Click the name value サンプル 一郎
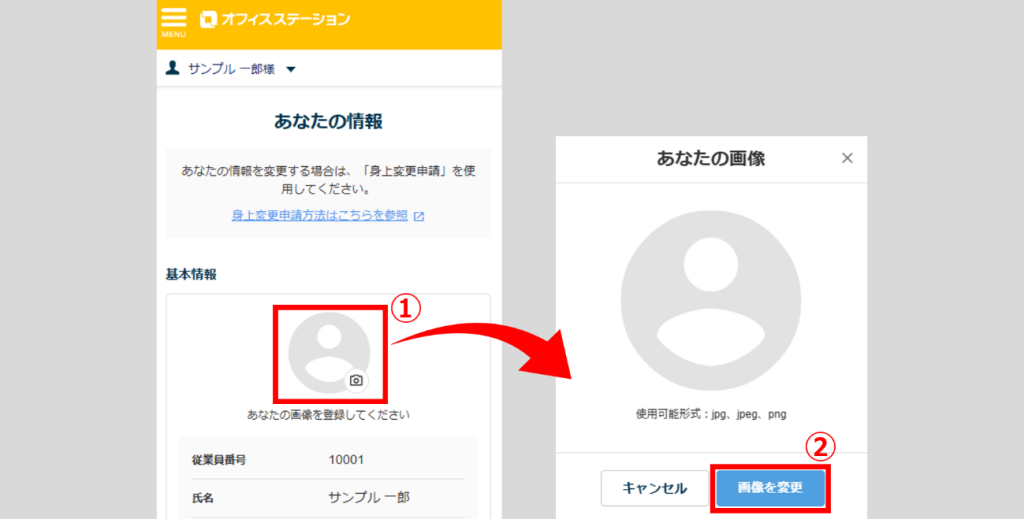 pyautogui.click(x=369, y=497)
